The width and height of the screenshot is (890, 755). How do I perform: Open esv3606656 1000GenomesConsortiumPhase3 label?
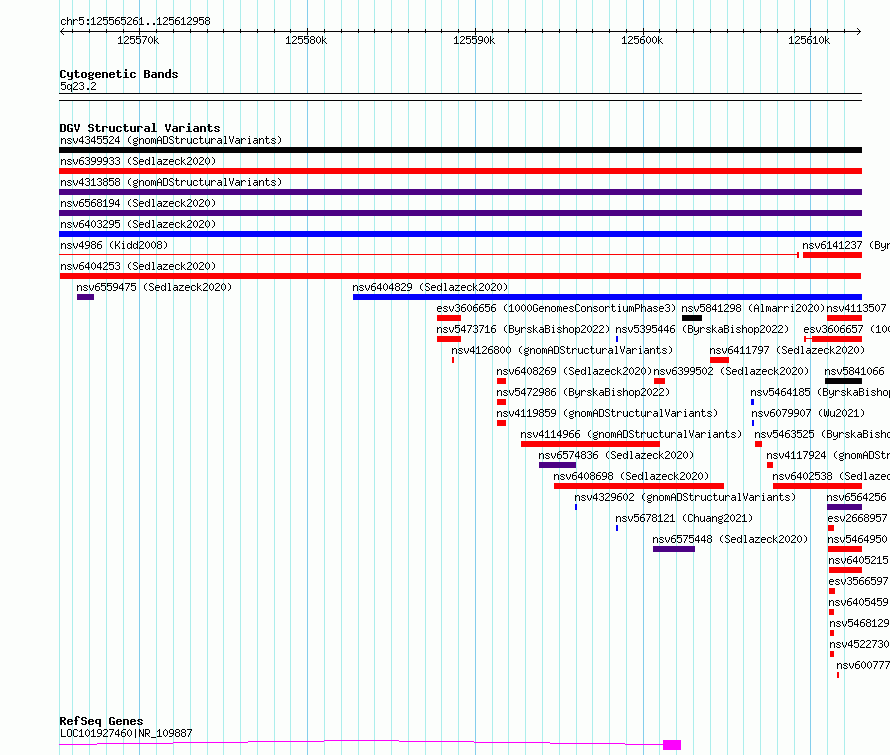coord(556,308)
